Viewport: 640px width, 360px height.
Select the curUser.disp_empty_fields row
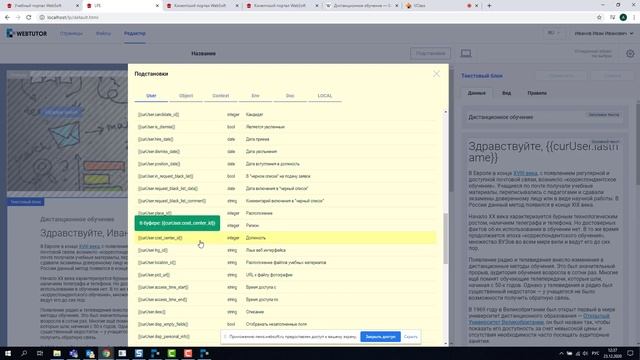[x=285, y=324]
